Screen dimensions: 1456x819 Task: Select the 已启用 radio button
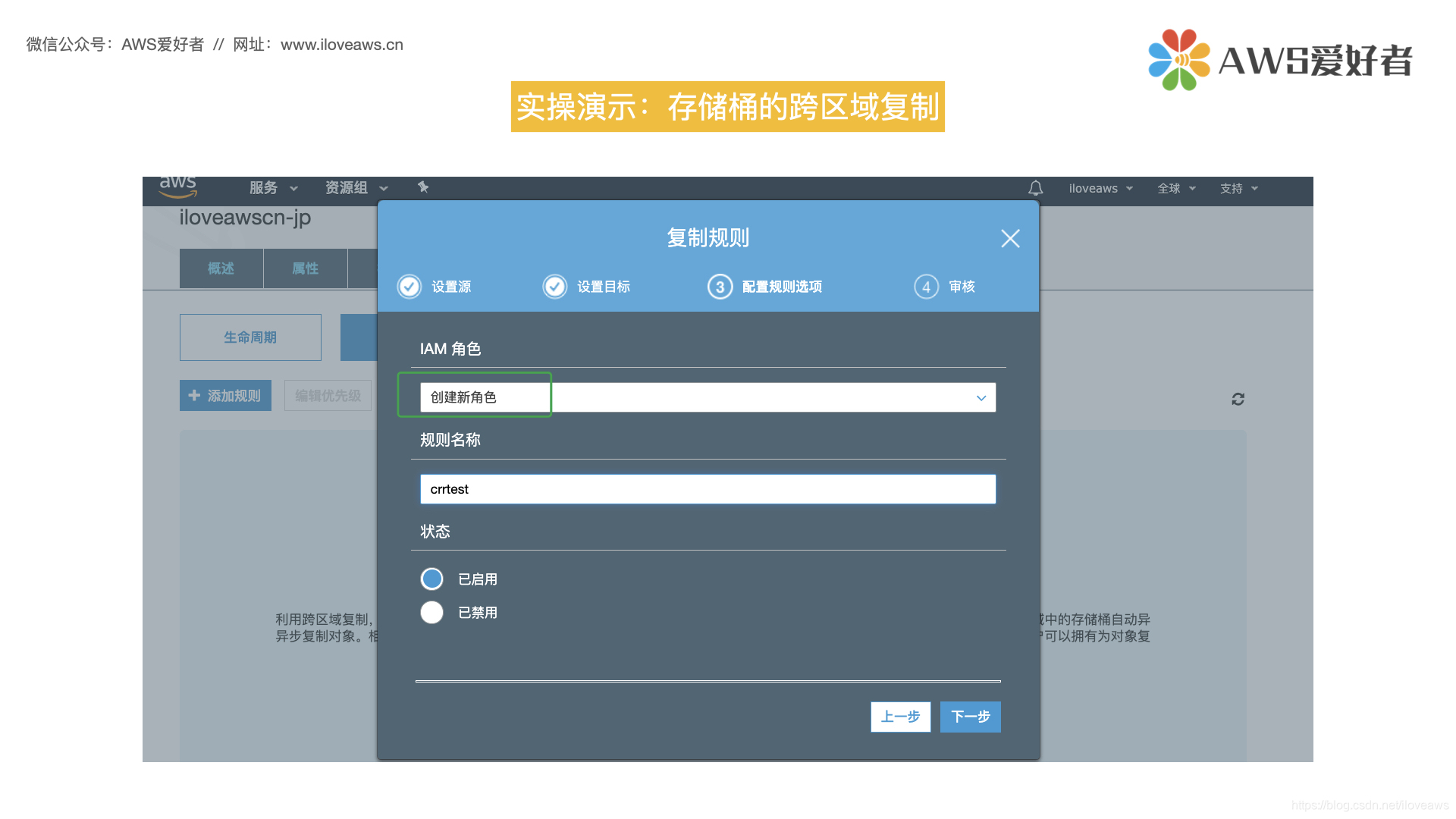[x=432, y=579]
